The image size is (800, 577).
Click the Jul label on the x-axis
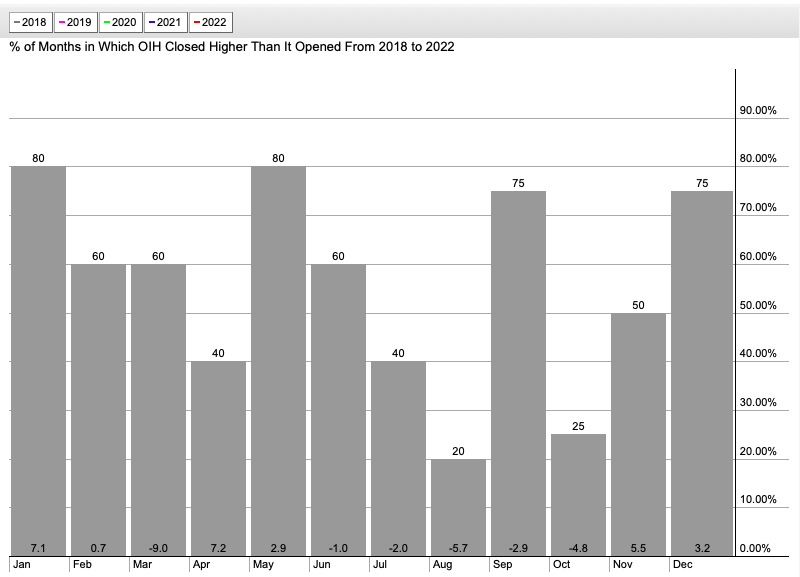coord(380,564)
